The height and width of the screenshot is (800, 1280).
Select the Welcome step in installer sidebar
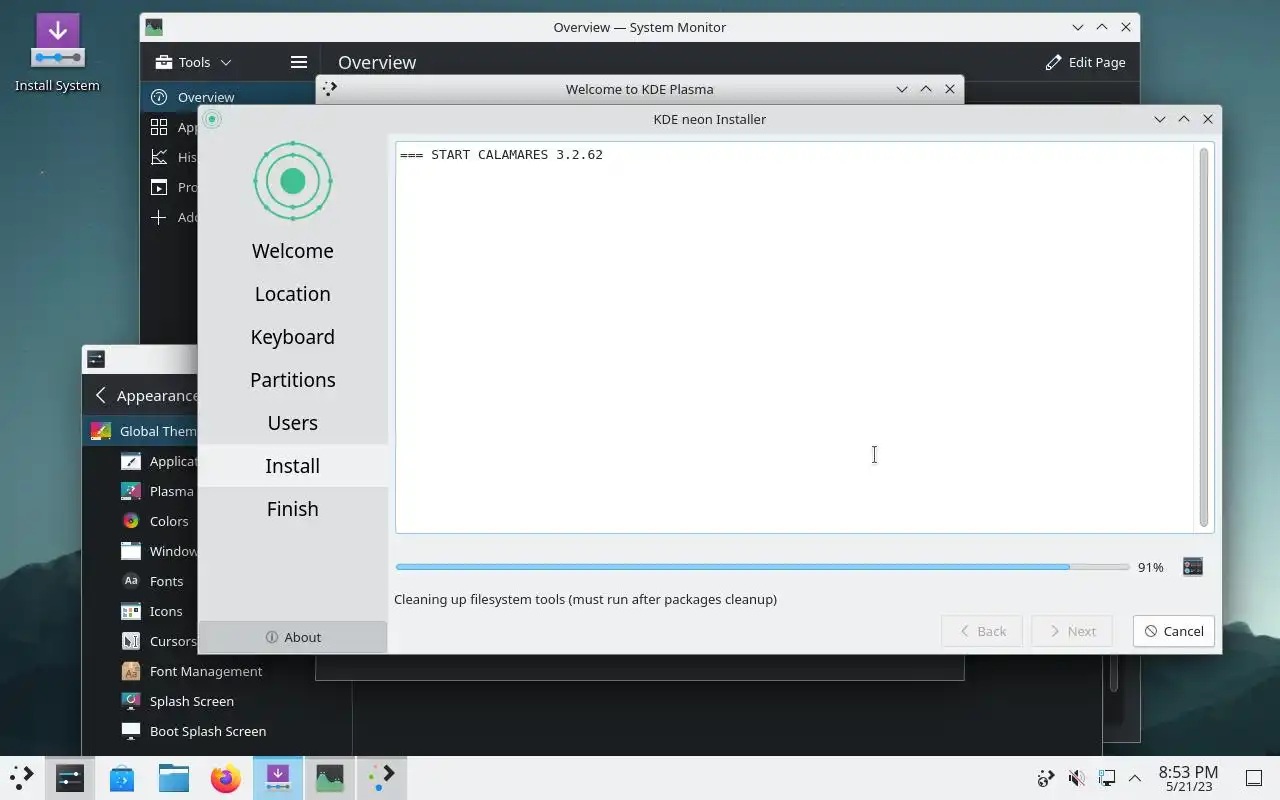293,251
